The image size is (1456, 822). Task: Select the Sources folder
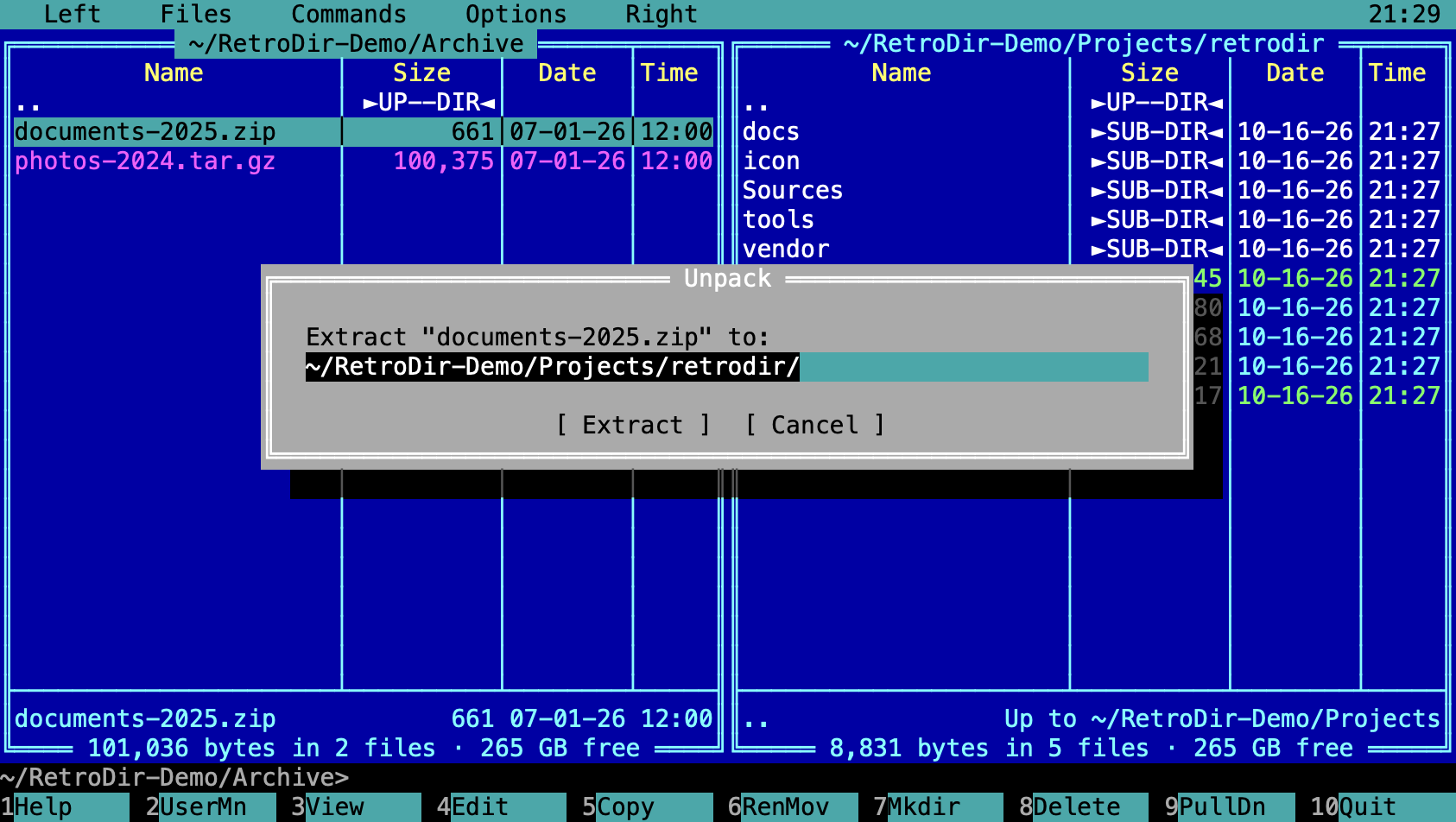click(x=1092, y=190)
